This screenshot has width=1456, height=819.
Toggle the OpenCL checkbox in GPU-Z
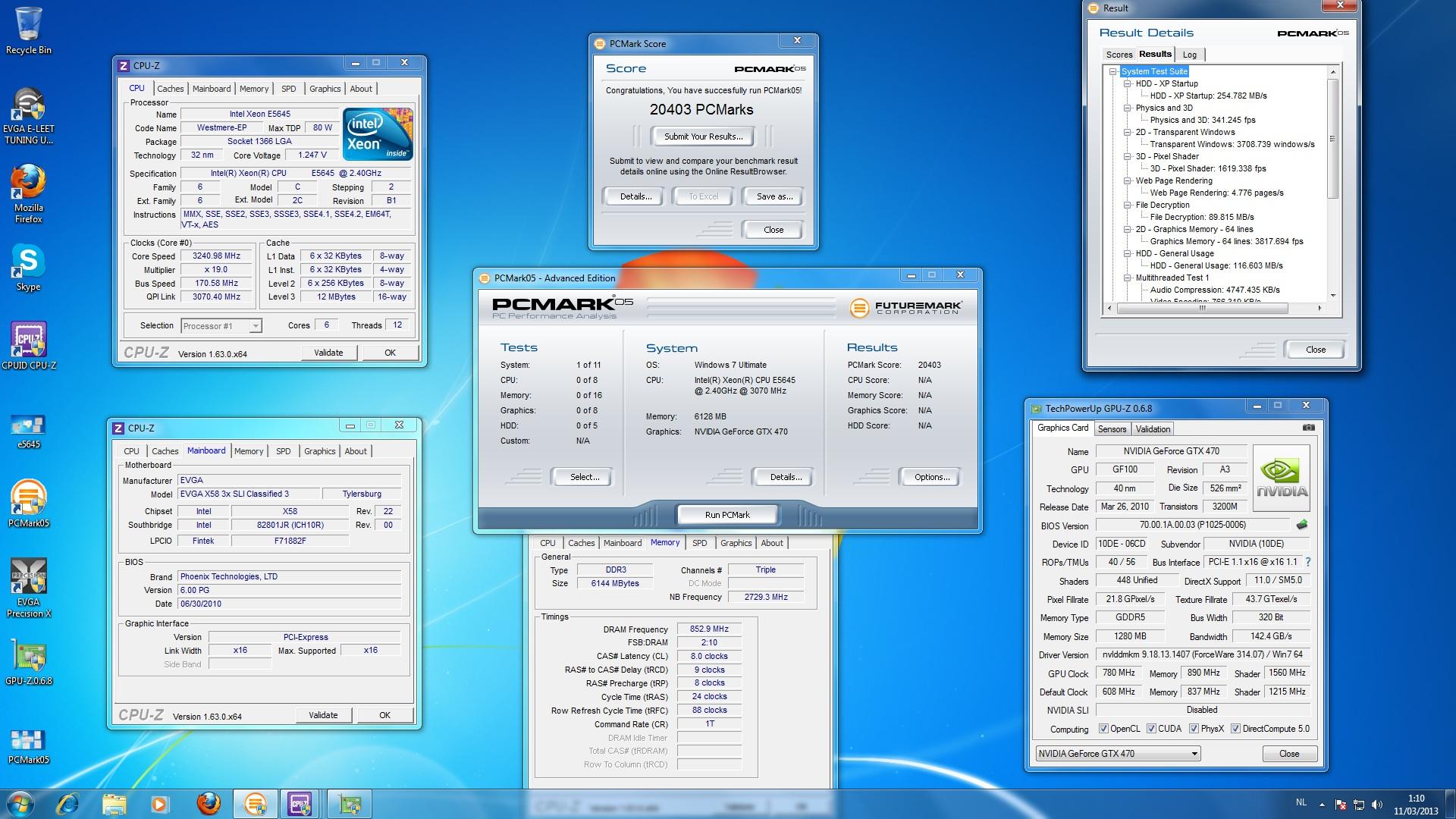[x=1103, y=729]
